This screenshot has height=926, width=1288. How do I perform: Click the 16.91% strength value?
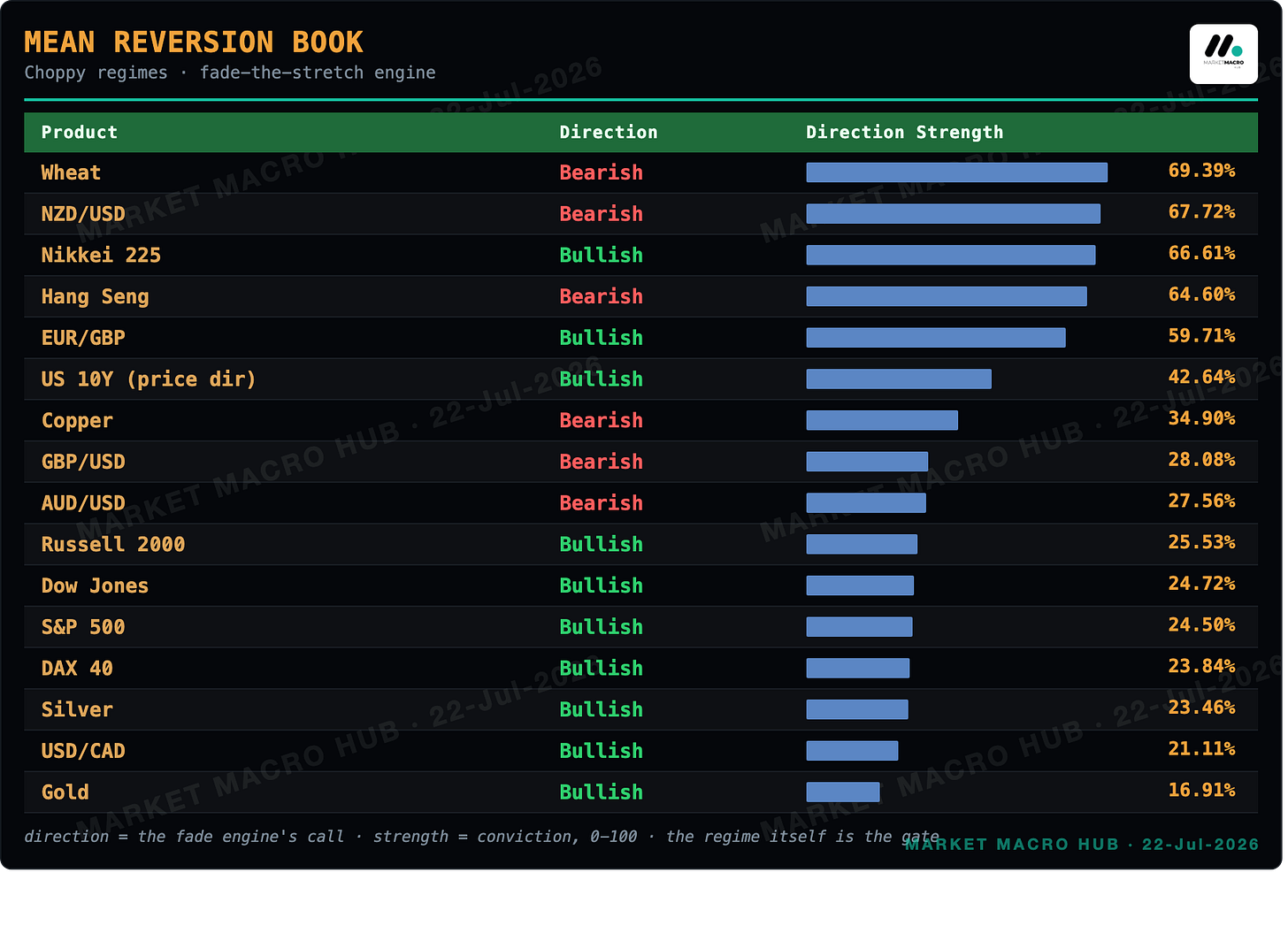[1201, 790]
